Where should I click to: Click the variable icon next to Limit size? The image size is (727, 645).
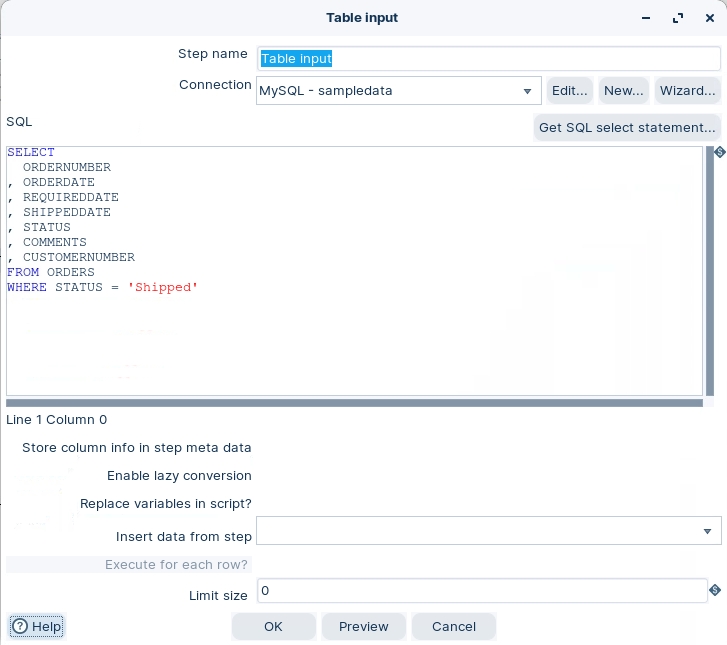click(715, 591)
